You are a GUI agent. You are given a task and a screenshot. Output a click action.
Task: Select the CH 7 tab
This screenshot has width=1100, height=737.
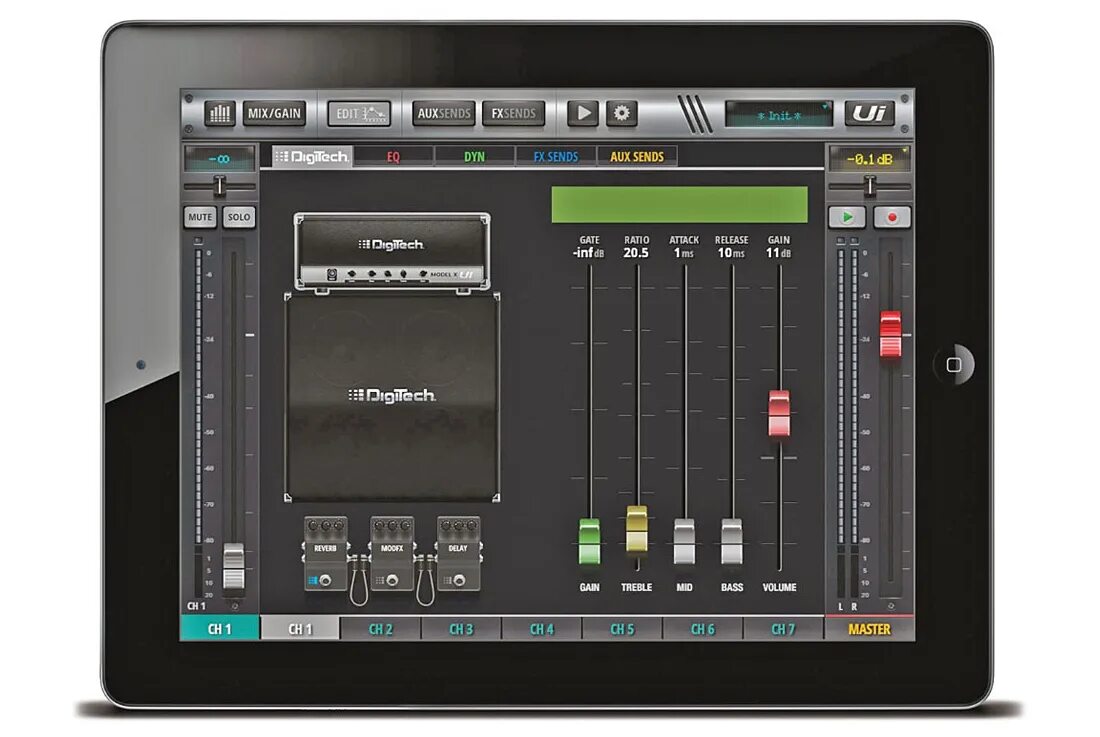(x=784, y=628)
